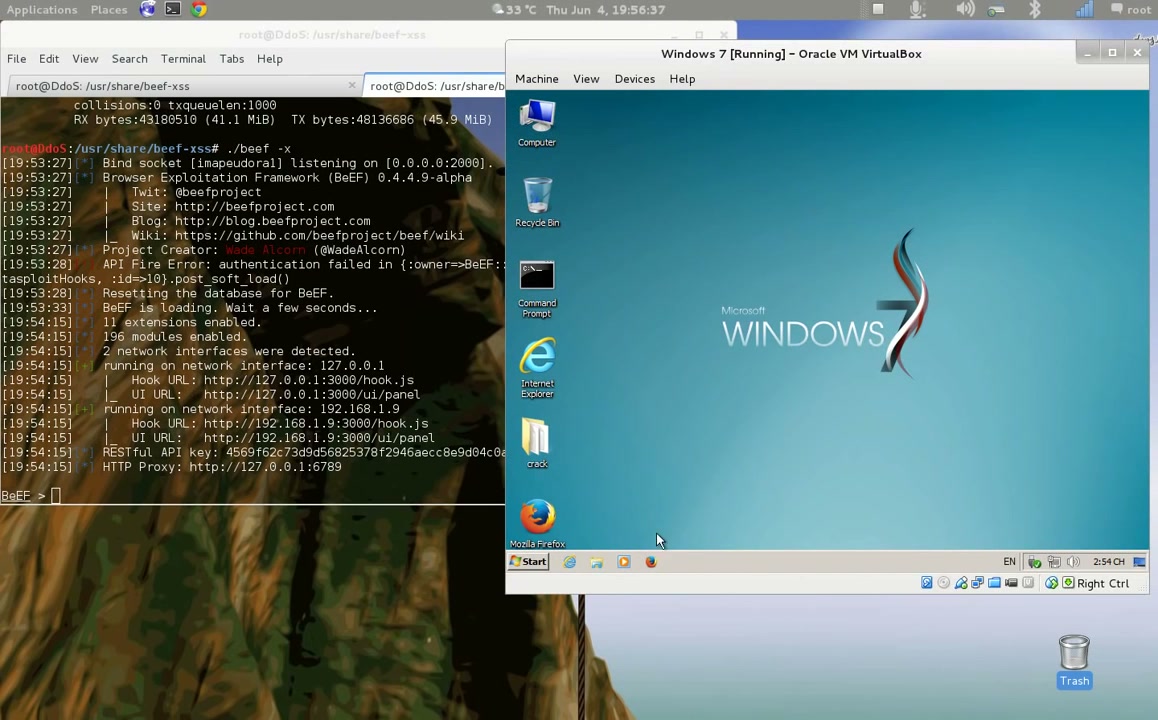Image resolution: width=1158 pixels, height=720 pixels.
Task: Click the microphone icon in top panel
Action: point(917,9)
